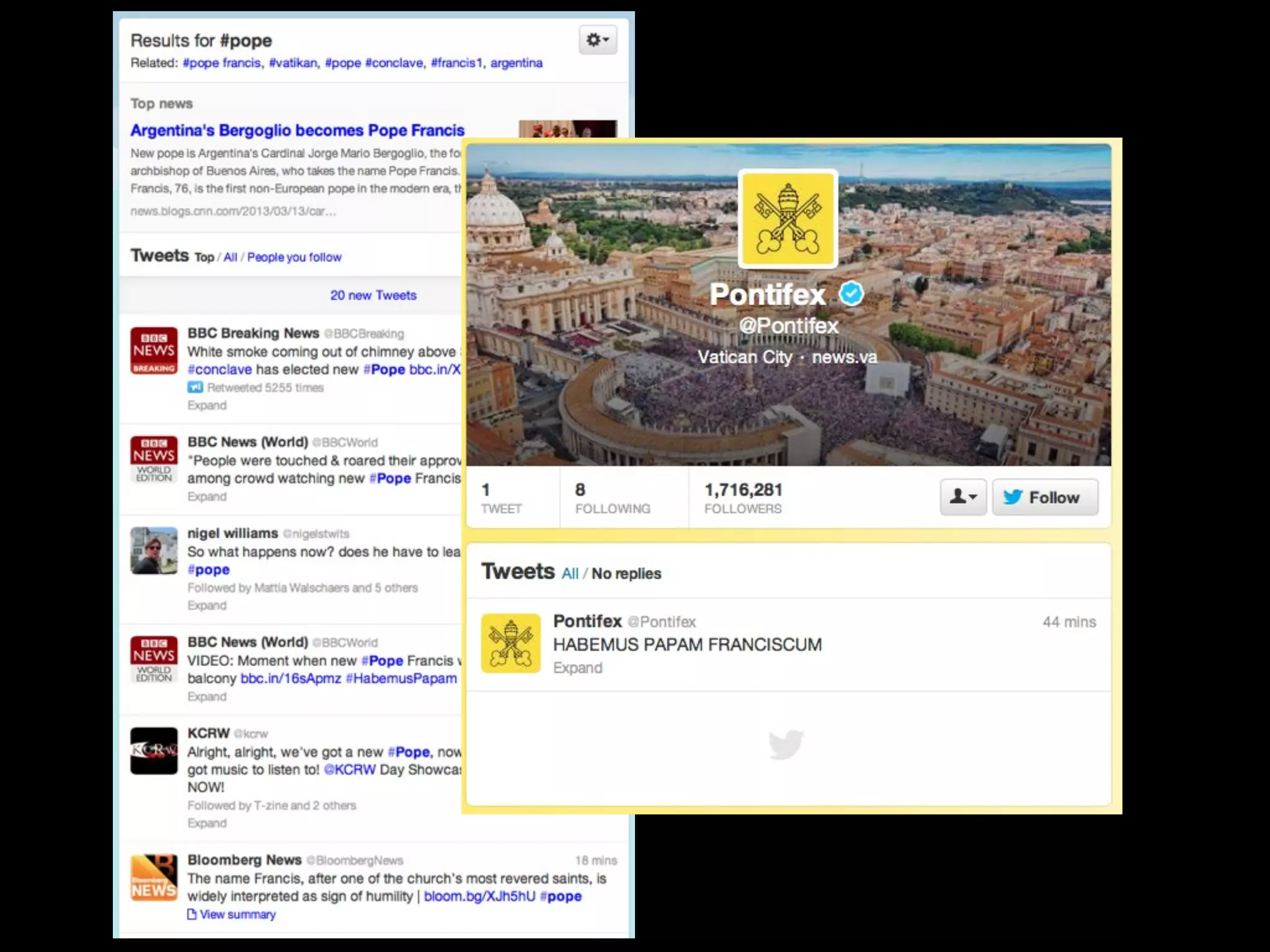Click the Bloomberg News avatar icon

point(154,878)
